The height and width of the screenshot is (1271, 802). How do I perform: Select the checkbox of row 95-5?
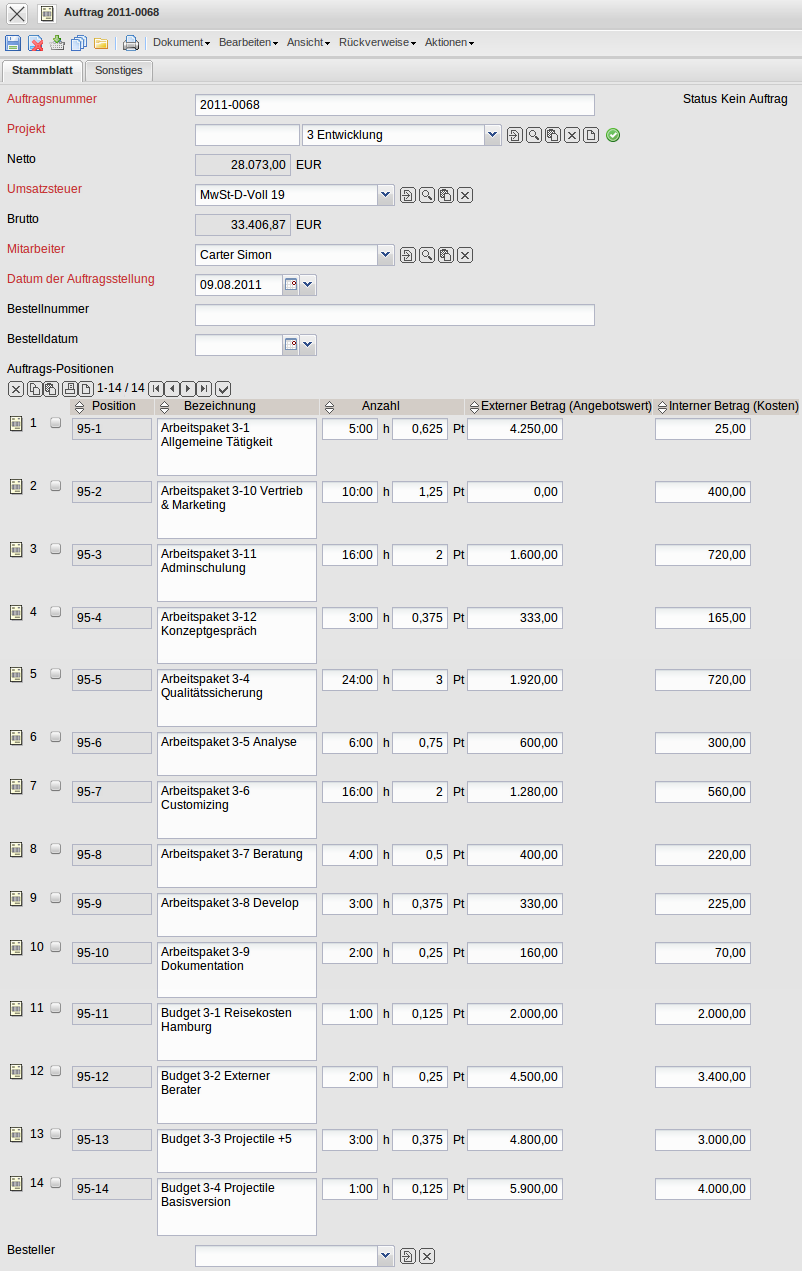(55, 674)
